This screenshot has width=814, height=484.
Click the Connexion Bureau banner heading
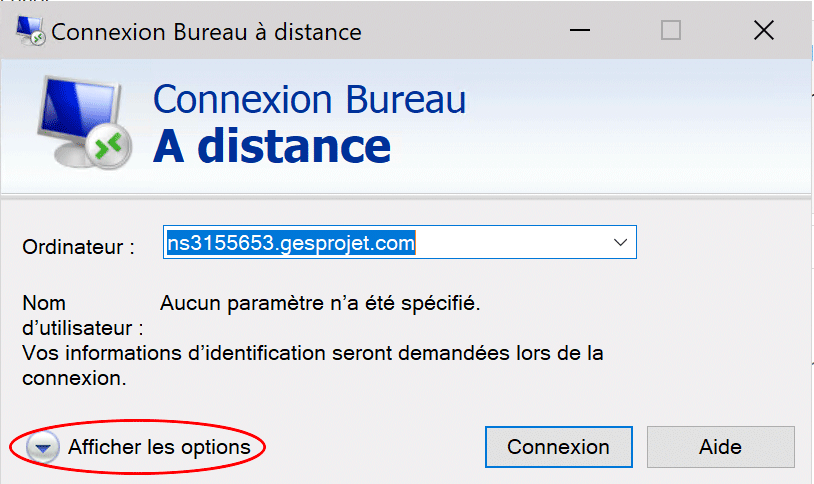click(309, 99)
